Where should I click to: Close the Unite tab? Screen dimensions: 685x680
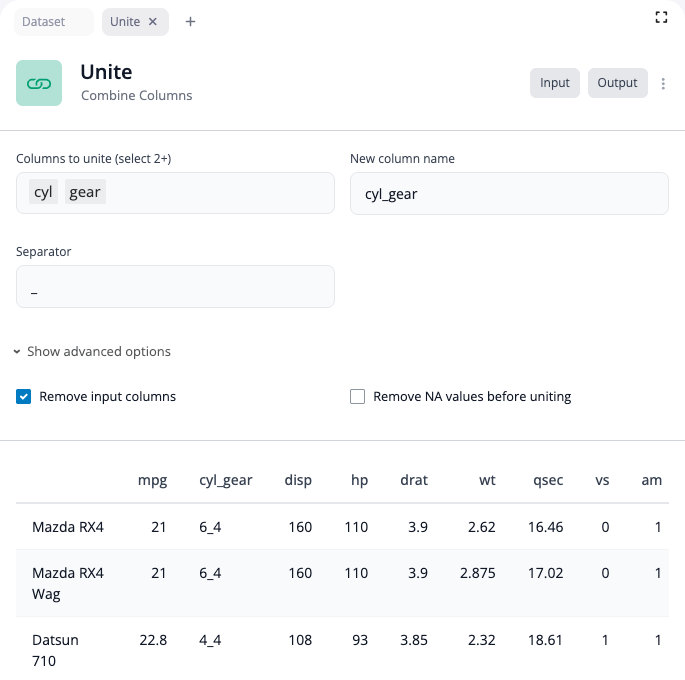point(153,22)
